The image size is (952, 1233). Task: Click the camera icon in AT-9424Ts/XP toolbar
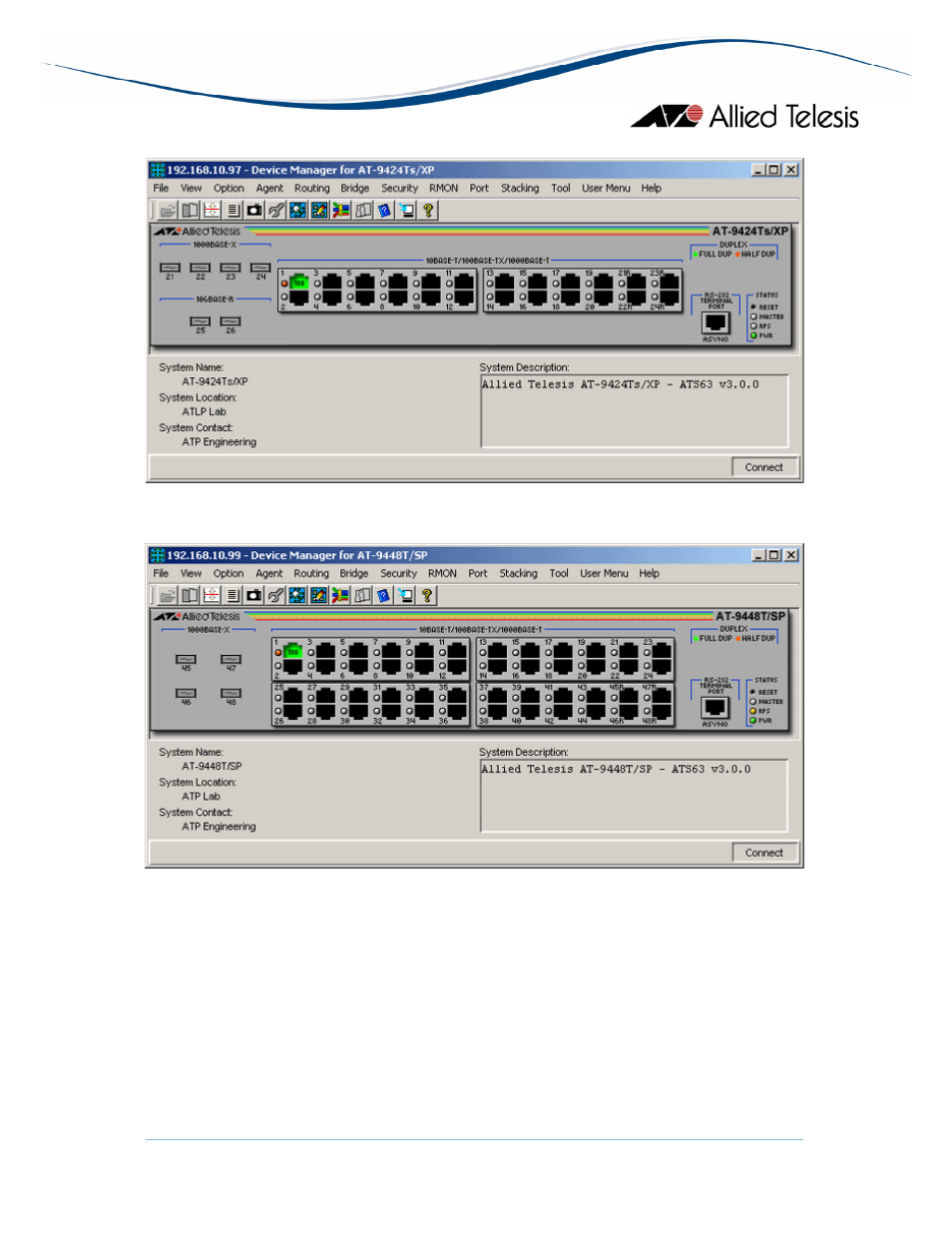click(254, 211)
